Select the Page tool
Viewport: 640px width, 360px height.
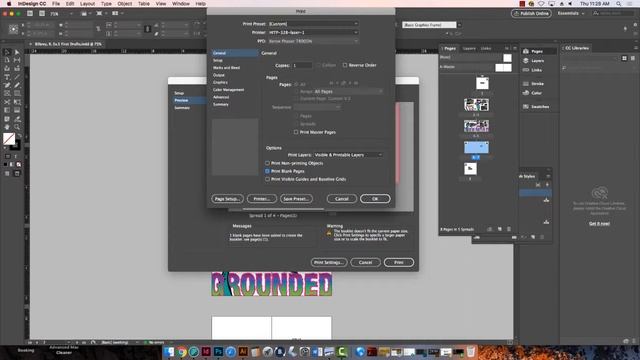pos(7,60)
